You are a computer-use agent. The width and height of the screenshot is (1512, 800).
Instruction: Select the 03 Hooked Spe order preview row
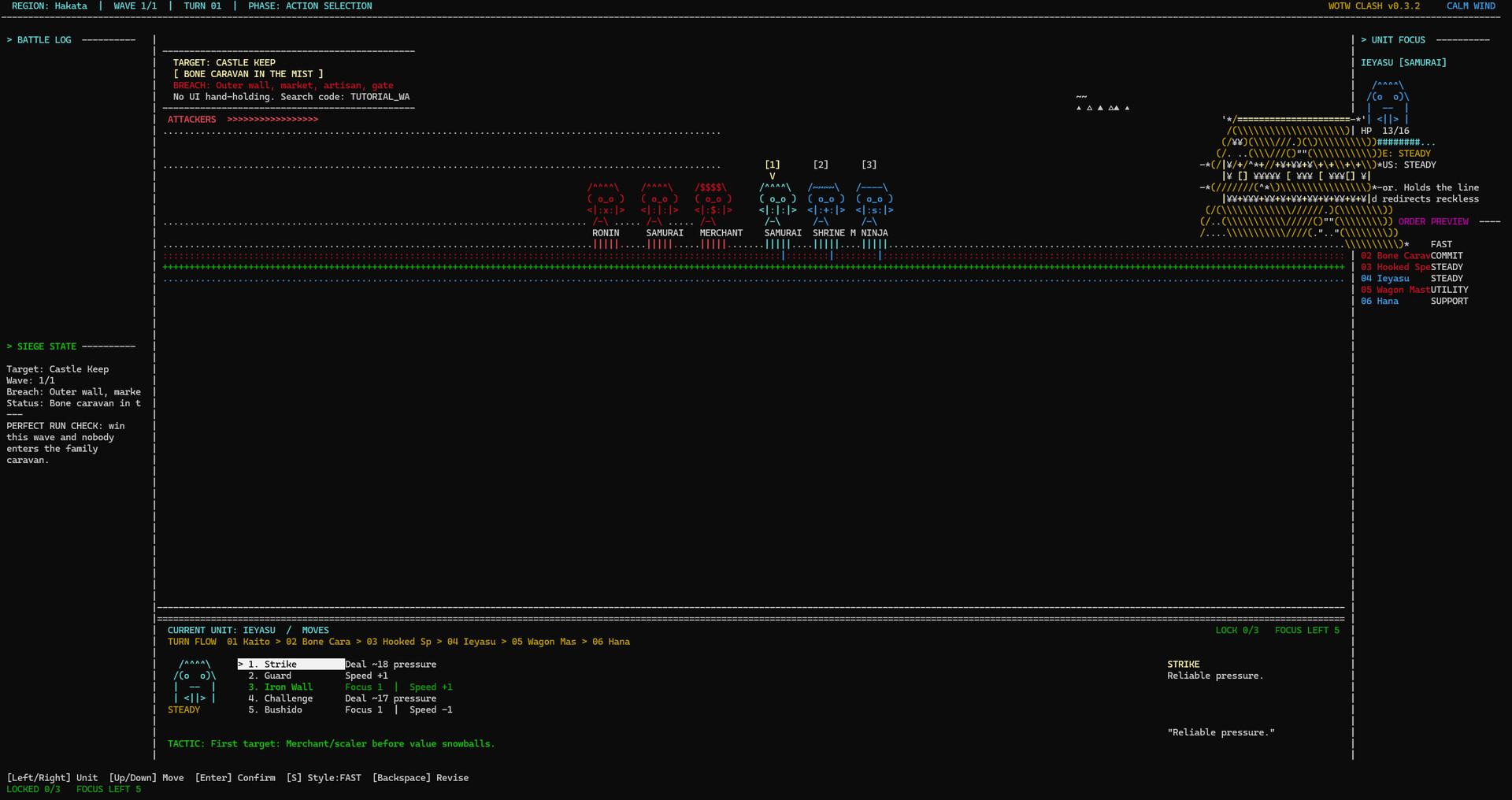1412,268
